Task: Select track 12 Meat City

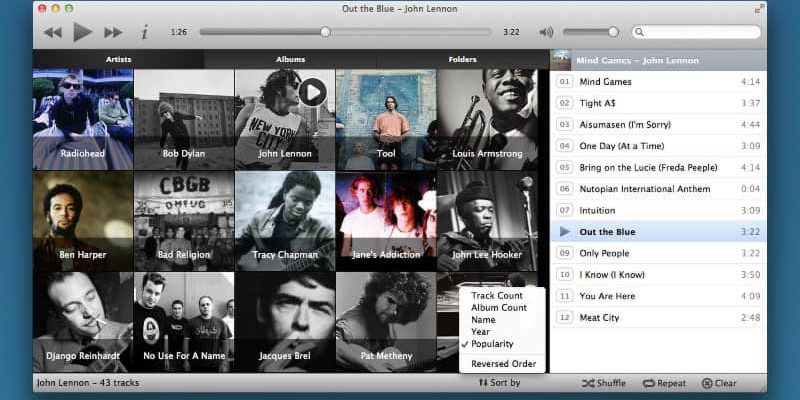Action: (x=658, y=317)
